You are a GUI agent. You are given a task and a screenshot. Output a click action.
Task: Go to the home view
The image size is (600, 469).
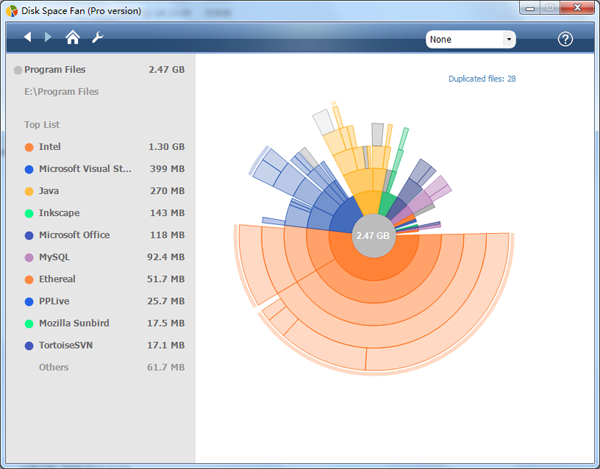[72, 38]
